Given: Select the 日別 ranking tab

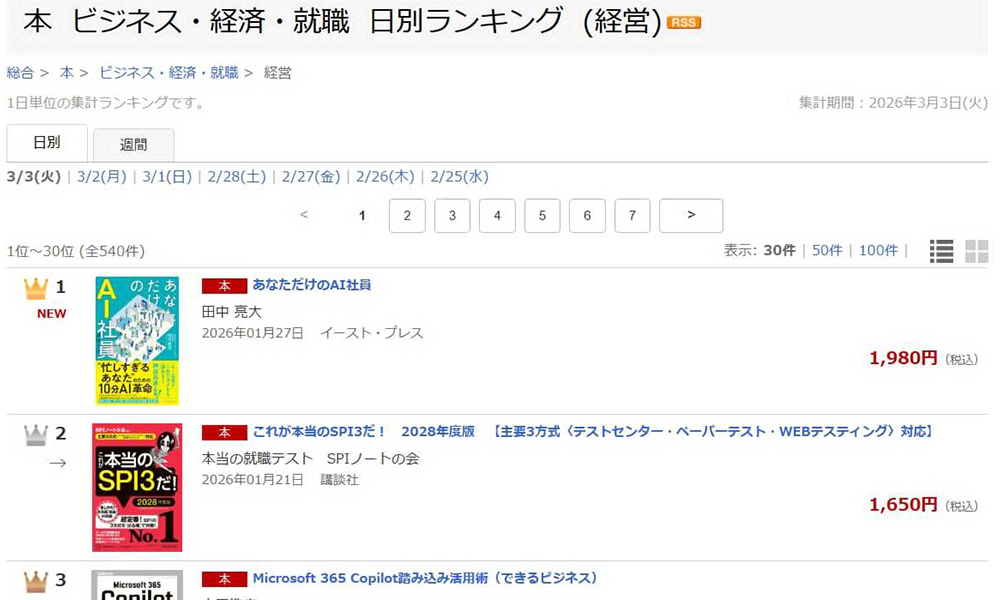Looking at the screenshot, I should pyautogui.click(x=47, y=143).
